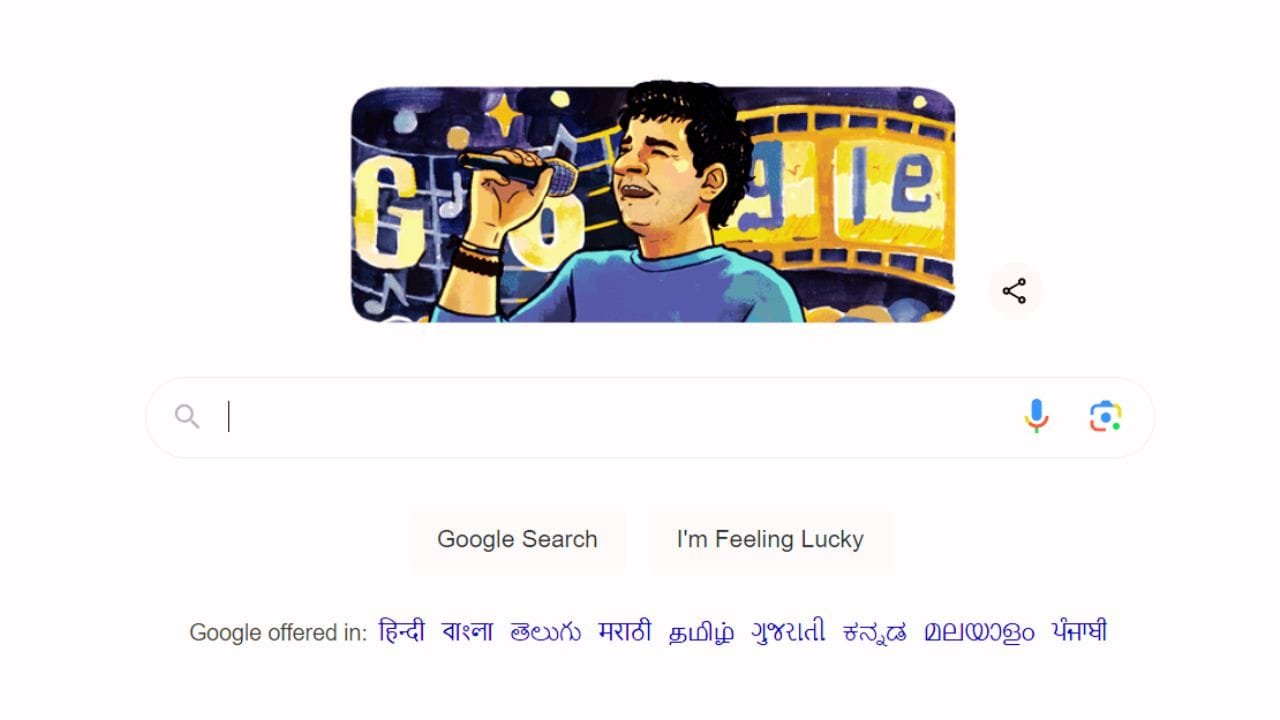The height and width of the screenshot is (720, 1280).
Task: Click the I'm Feeling Lucky button
Action: pyautogui.click(x=770, y=539)
